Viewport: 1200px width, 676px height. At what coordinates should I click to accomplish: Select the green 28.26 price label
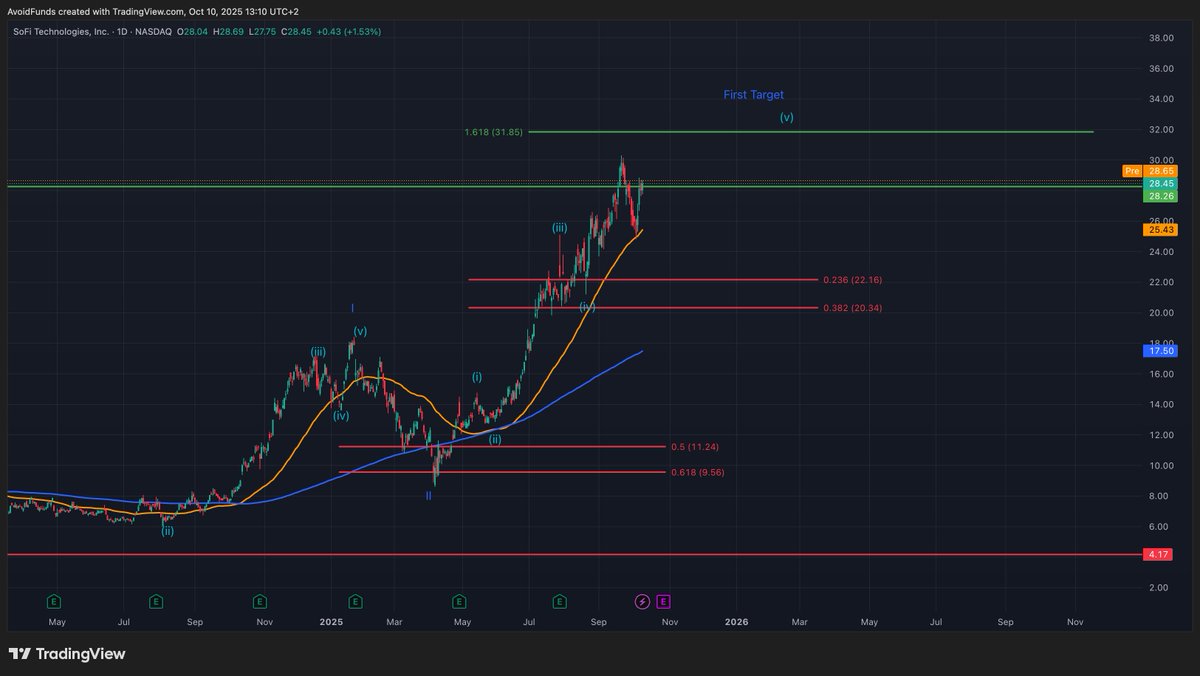[x=1160, y=196]
